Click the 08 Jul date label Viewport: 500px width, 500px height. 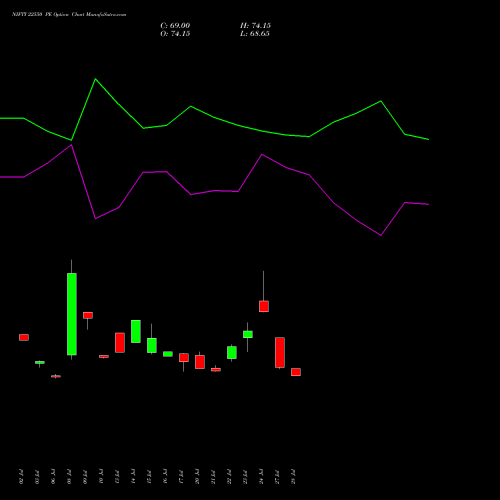(x=69, y=477)
